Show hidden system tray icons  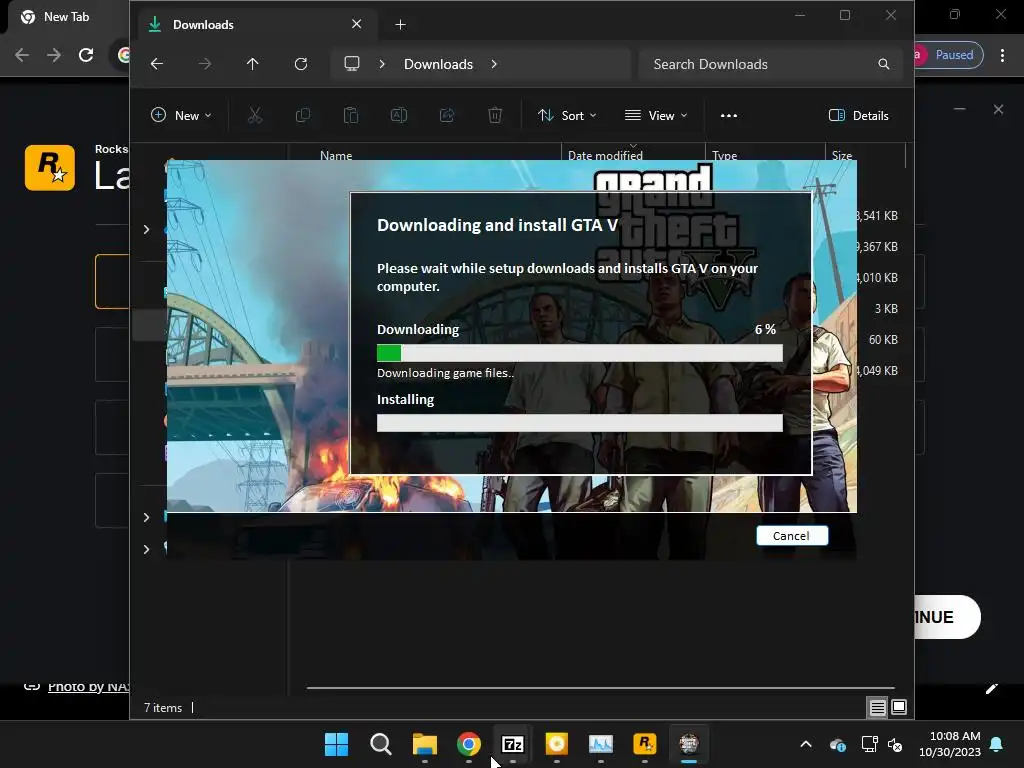(806, 744)
